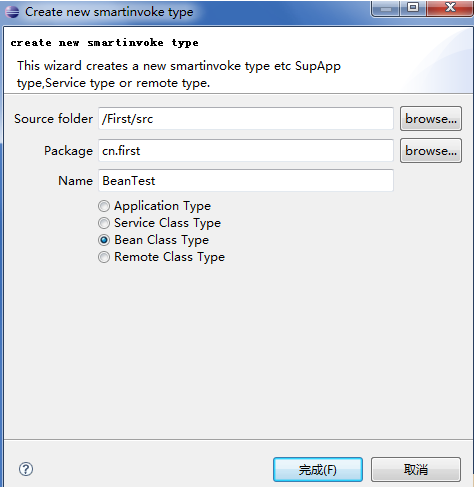Image resolution: width=474 pixels, height=487 pixels.
Task: Click the Name label text
Action: point(75,181)
